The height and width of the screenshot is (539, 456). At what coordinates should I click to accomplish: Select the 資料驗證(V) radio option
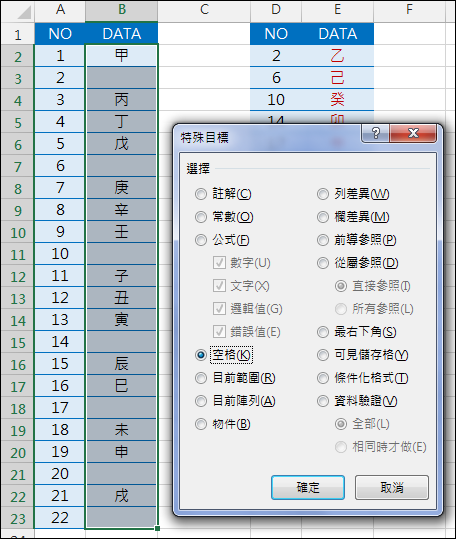tap(323, 401)
